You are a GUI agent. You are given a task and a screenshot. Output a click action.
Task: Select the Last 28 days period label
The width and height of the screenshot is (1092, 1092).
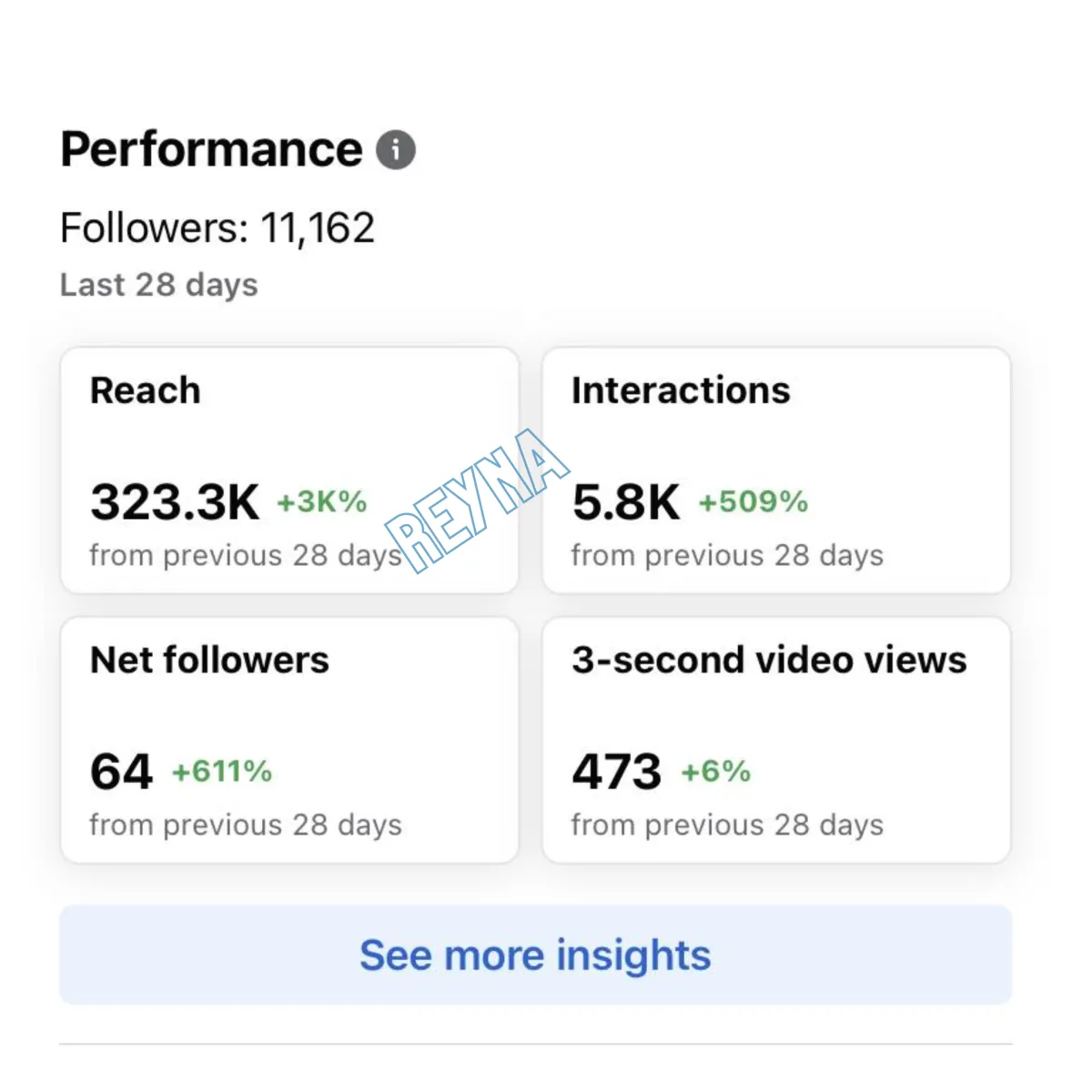point(159,285)
